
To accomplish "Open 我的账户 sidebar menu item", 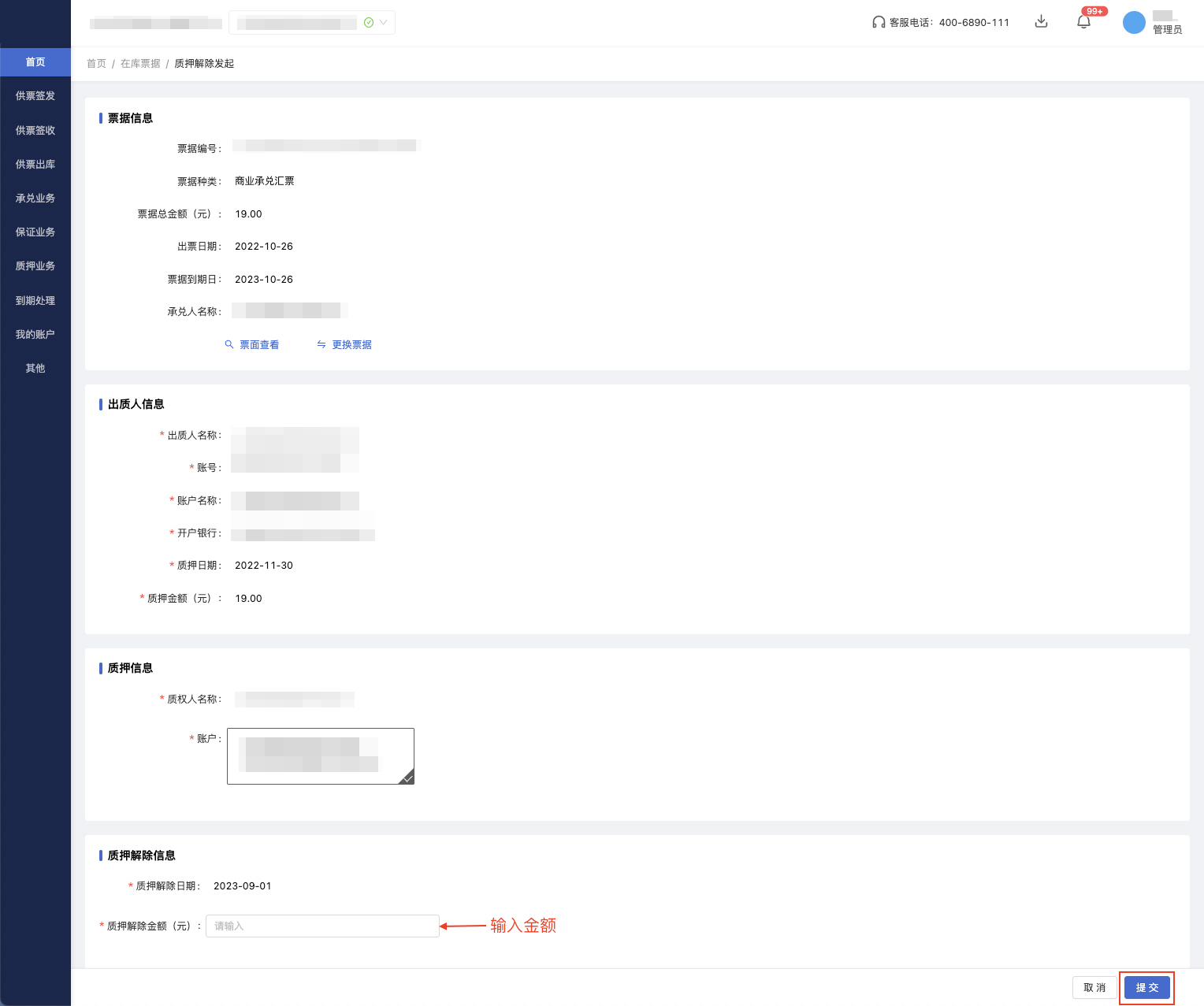I will click(35, 335).
